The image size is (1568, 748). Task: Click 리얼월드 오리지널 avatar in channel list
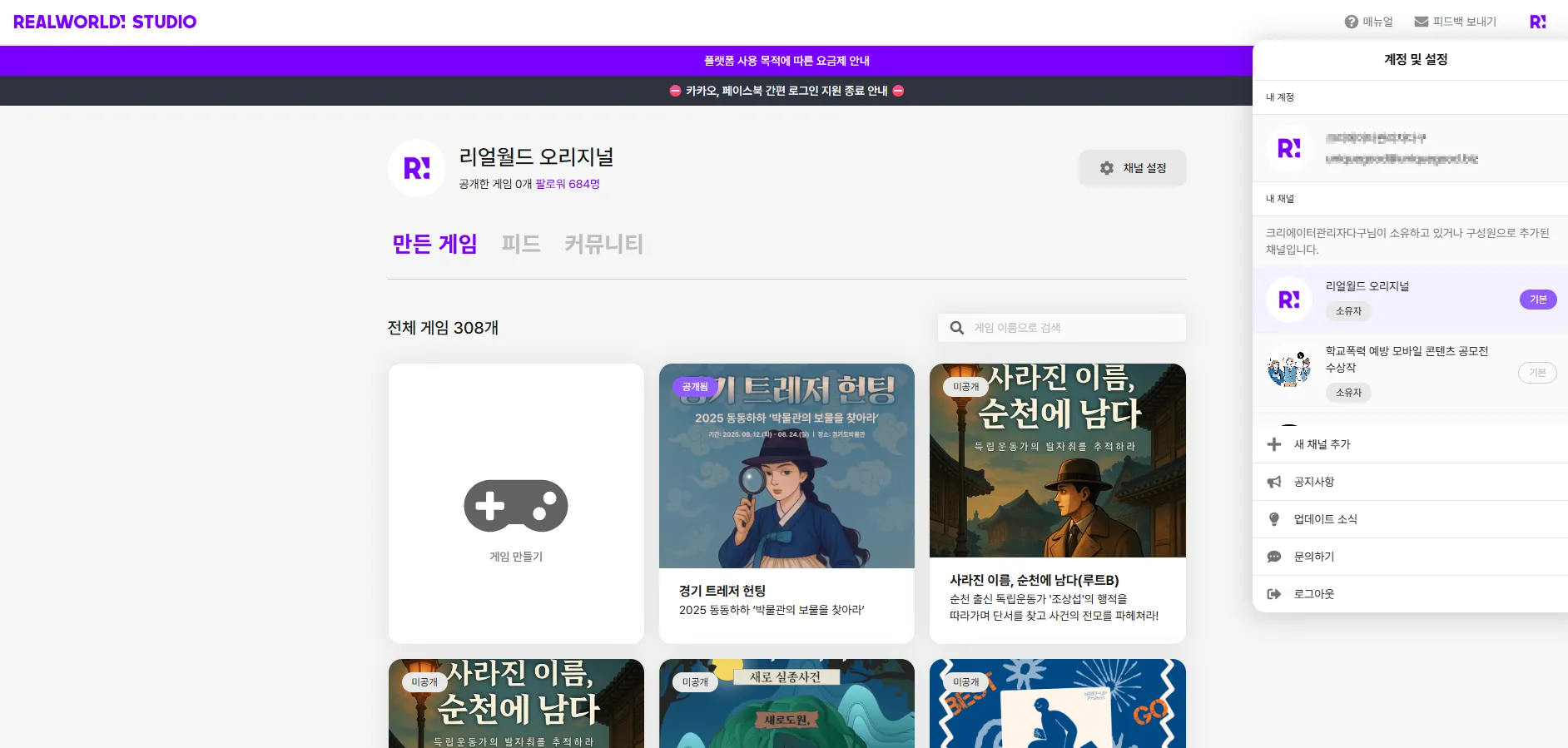[1289, 300]
